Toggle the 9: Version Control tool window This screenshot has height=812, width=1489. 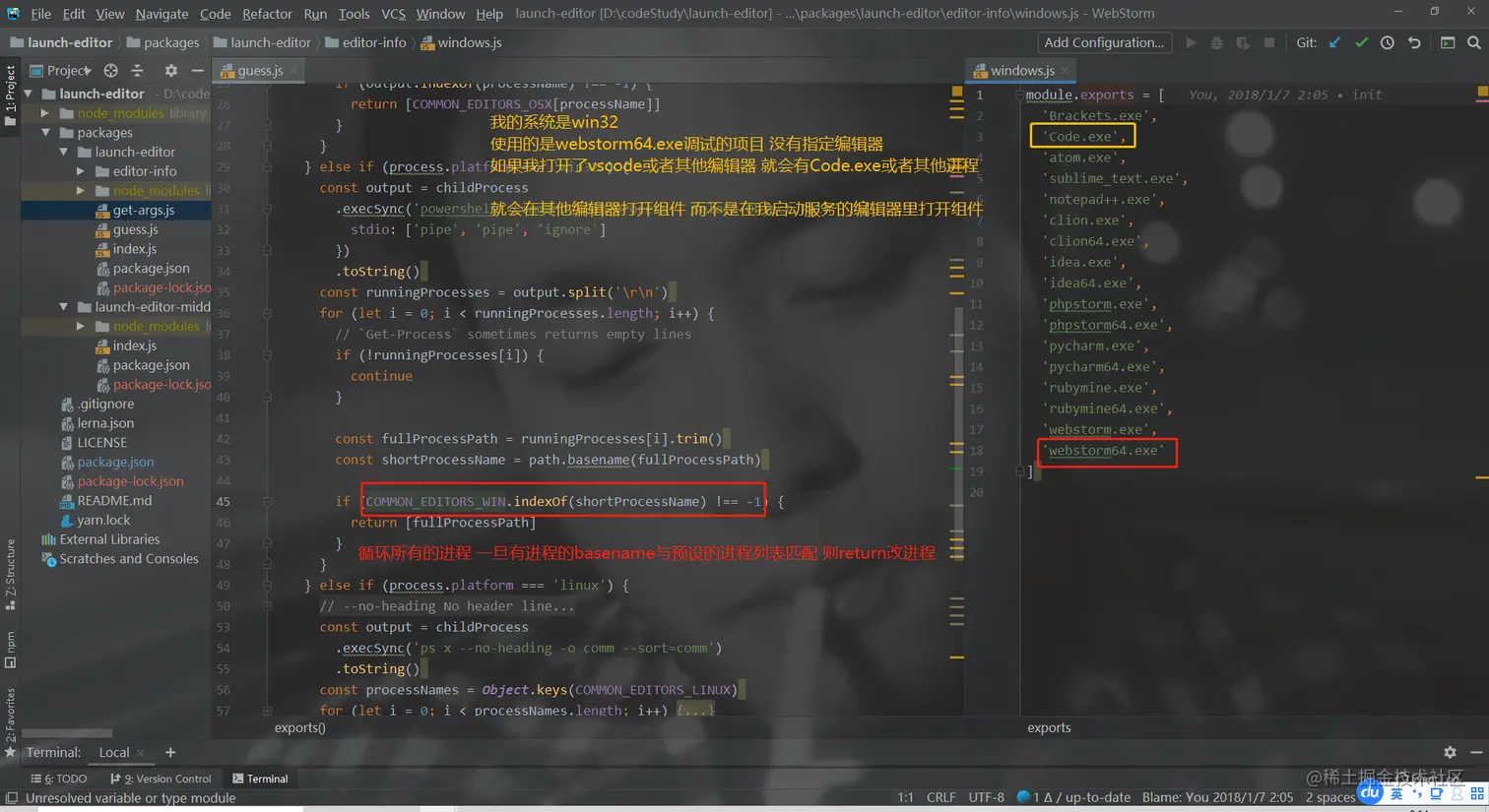pos(161,779)
